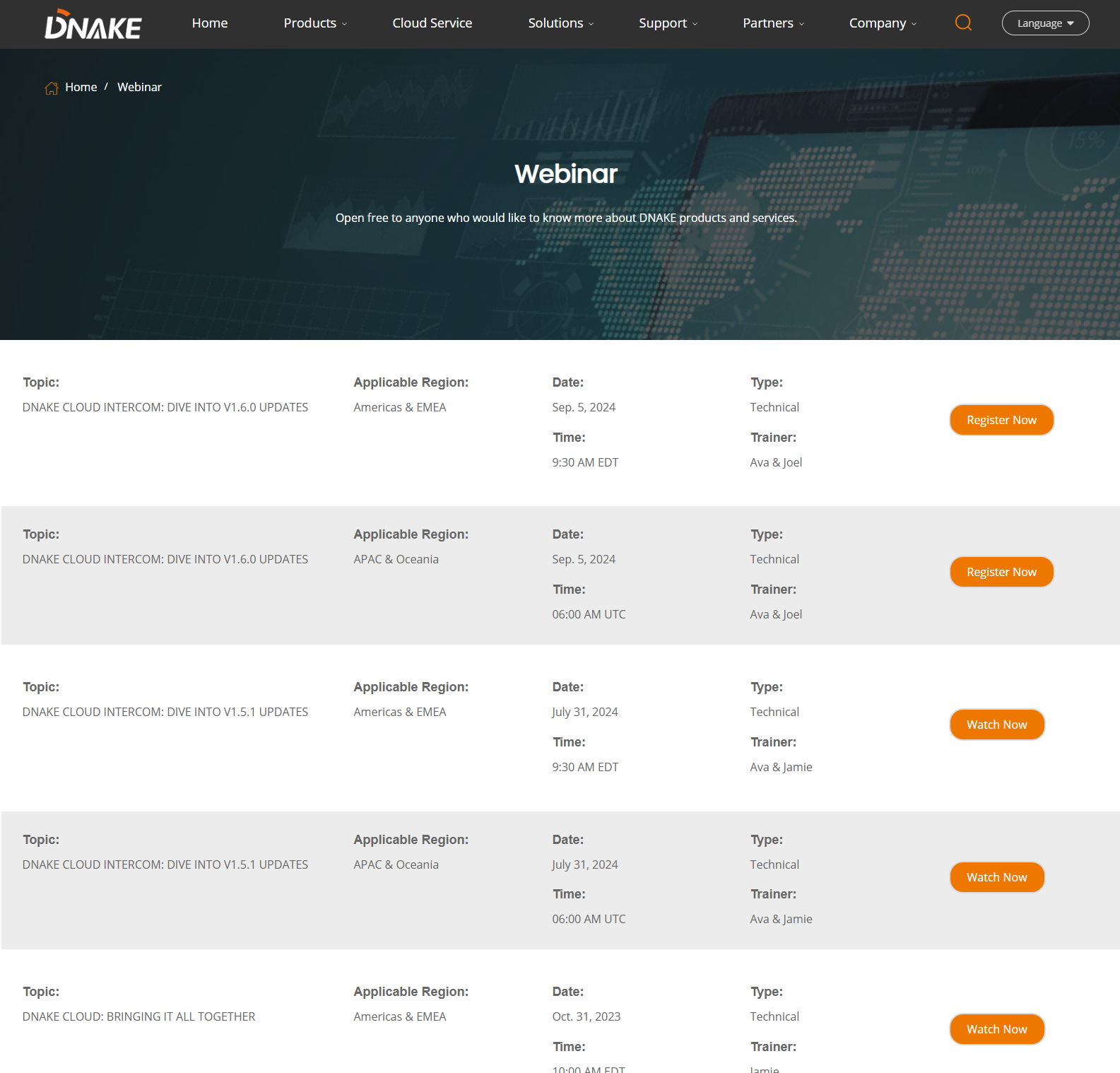Image resolution: width=1120 pixels, height=1073 pixels.
Task: Open the search magnifier icon
Action: [963, 23]
